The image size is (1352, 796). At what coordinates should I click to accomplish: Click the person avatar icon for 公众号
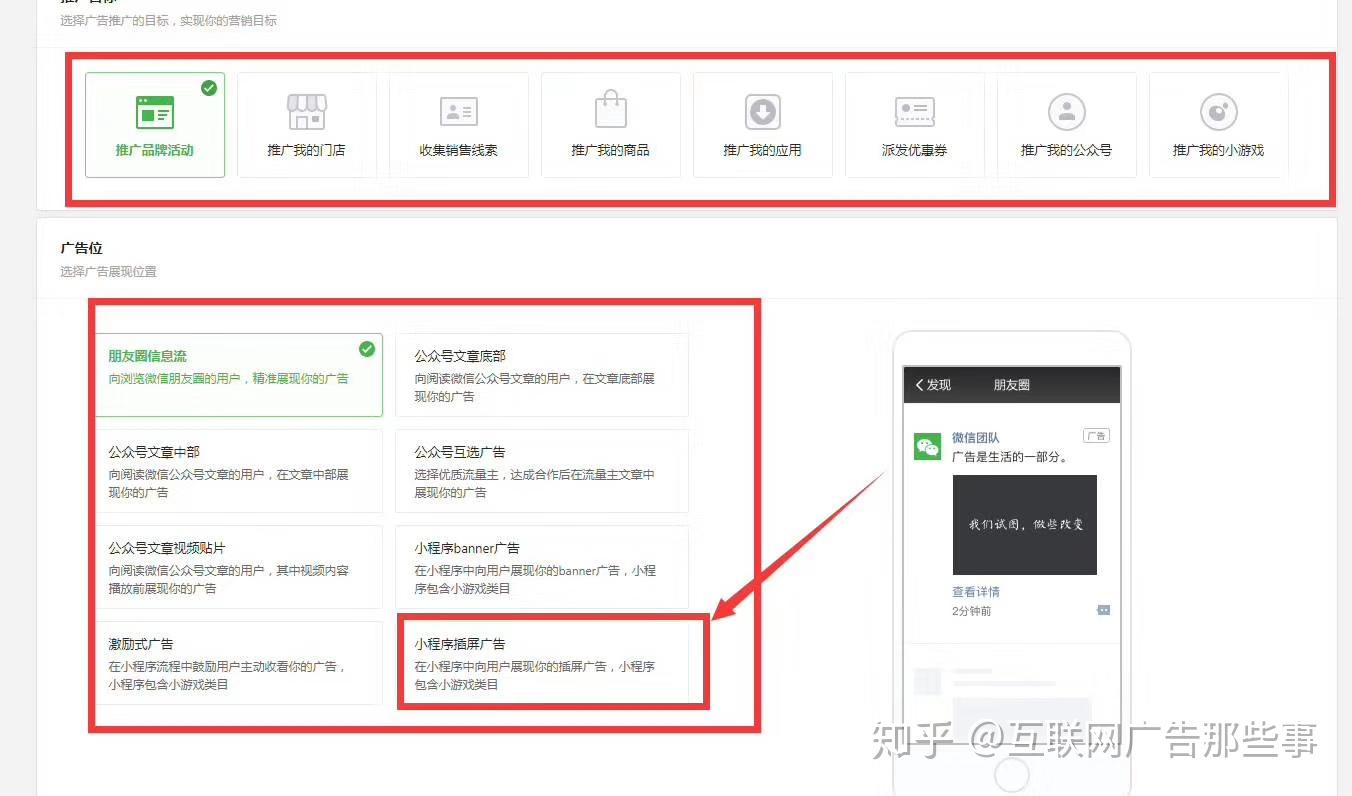click(1067, 112)
